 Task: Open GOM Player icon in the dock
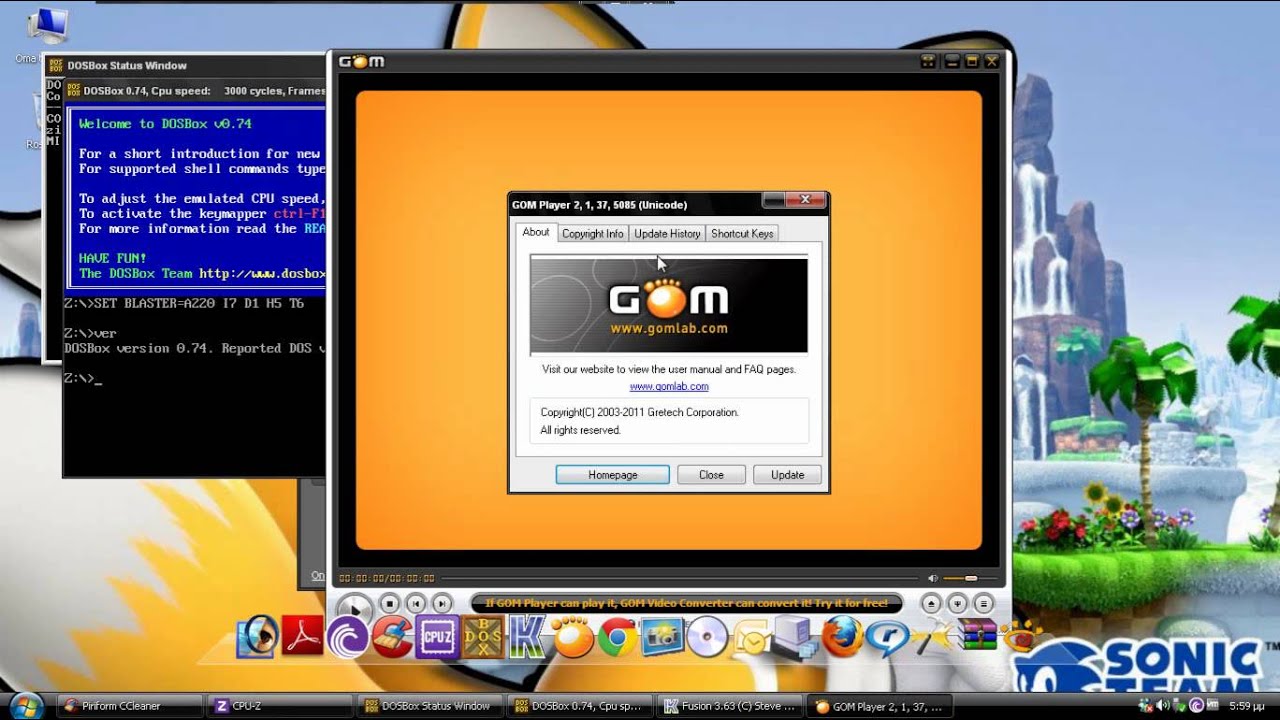(573, 636)
